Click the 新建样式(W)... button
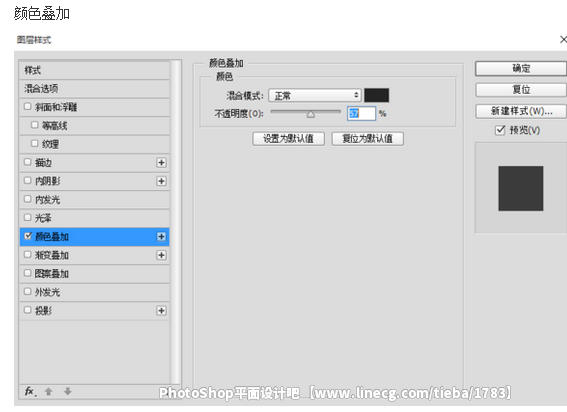 click(x=521, y=111)
